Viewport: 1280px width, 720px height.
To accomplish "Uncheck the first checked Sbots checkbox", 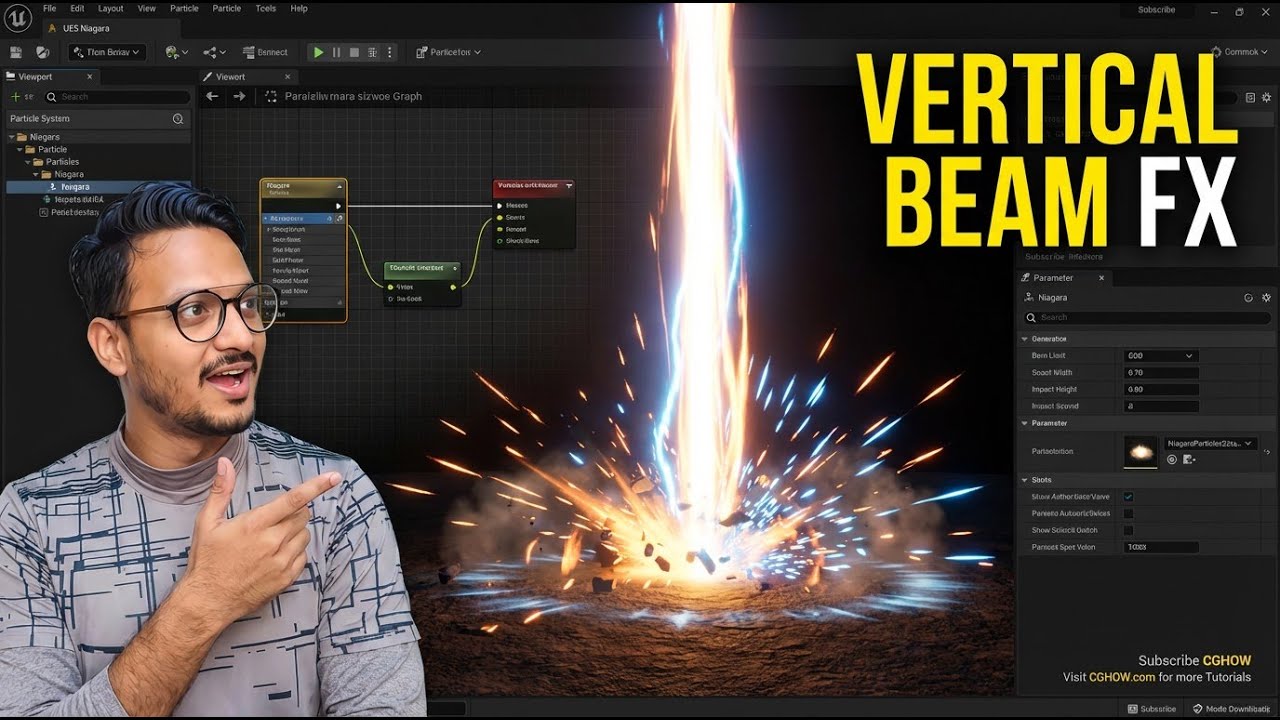I will (1128, 497).
